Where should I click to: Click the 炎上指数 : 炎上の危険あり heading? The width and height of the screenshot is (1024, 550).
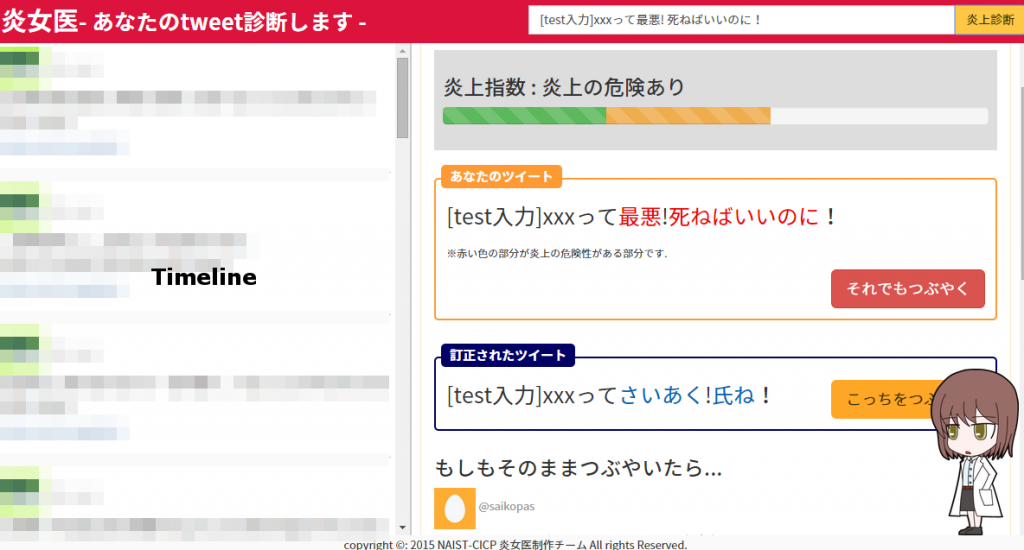tap(564, 87)
